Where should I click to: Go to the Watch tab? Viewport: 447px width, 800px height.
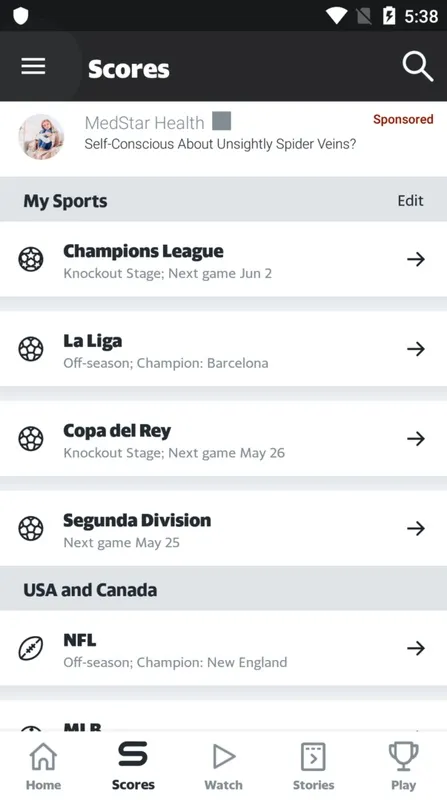point(224,766)
